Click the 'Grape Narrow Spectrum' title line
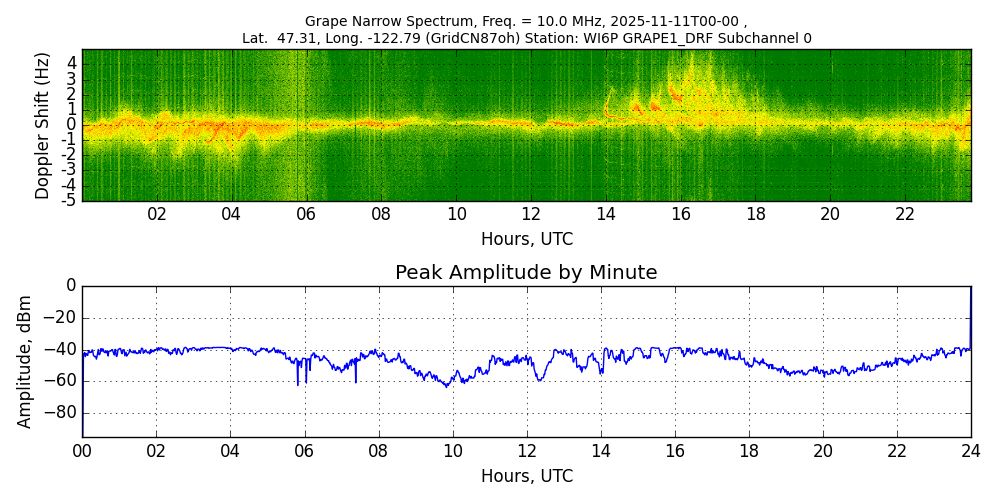Screen dimensions: 1000x500 [x=526, y=21]
